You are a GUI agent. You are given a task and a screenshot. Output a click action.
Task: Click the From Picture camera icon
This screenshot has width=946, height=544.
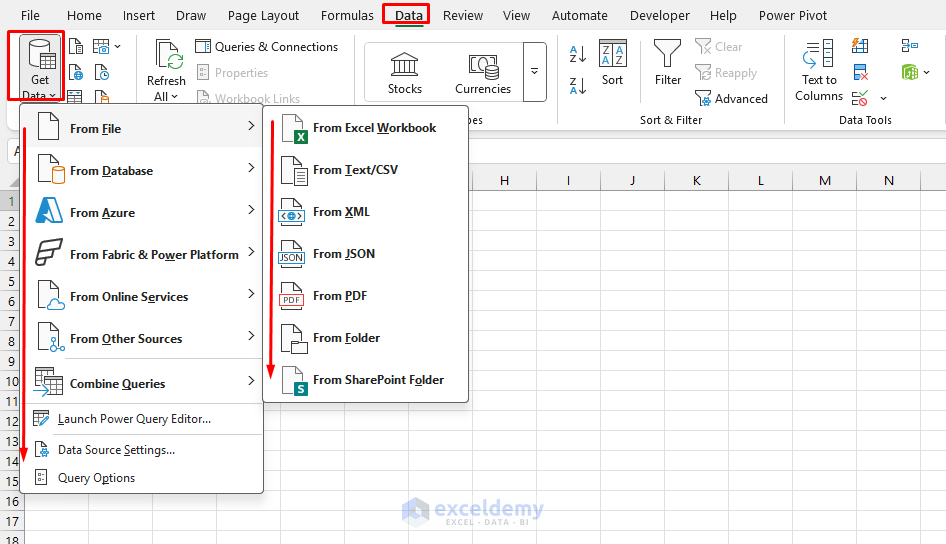[101, 46]
